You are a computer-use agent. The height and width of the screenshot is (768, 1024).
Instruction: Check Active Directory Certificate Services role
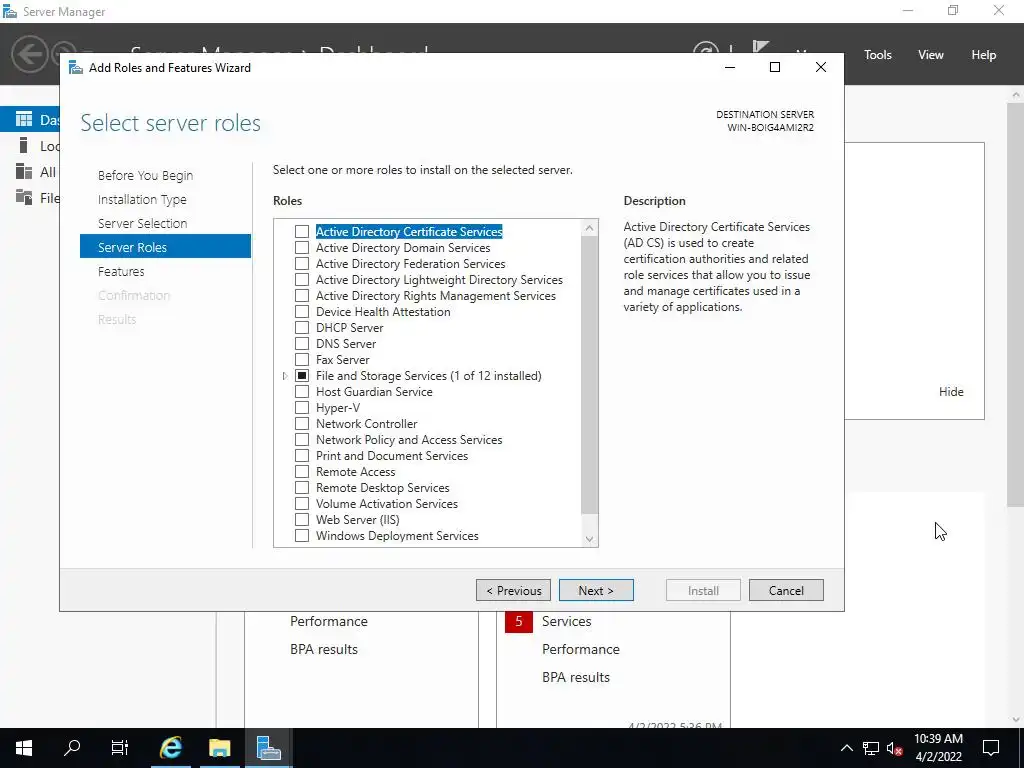pos(302,232)
